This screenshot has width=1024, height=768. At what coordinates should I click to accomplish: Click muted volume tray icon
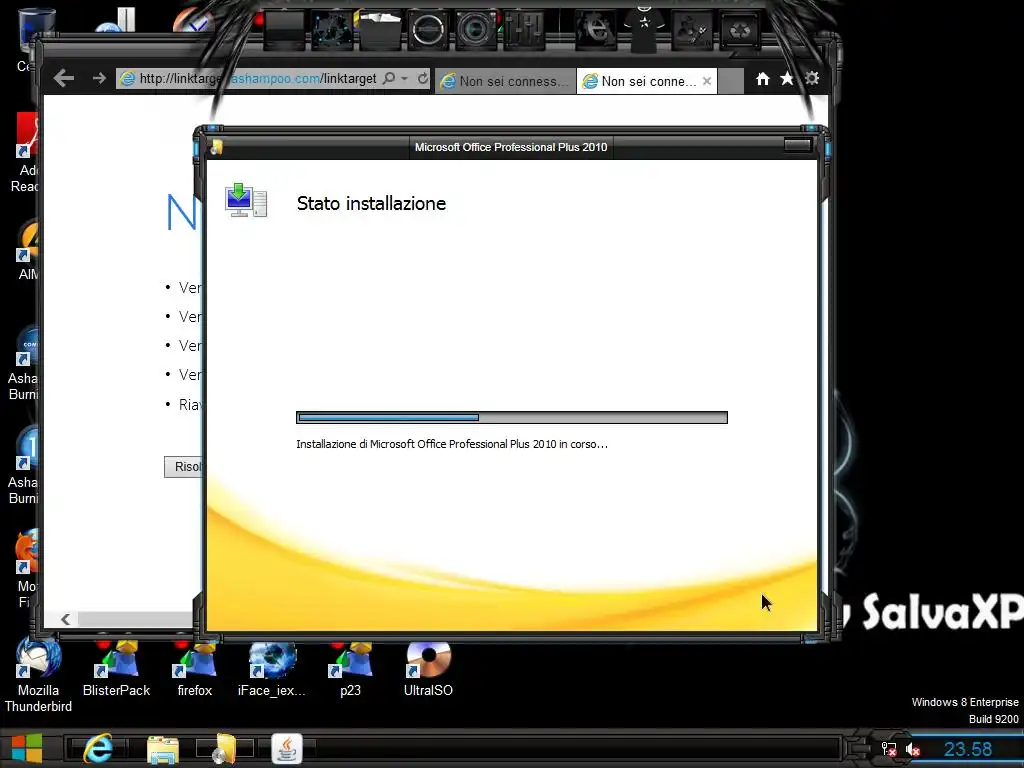point(913,749)
